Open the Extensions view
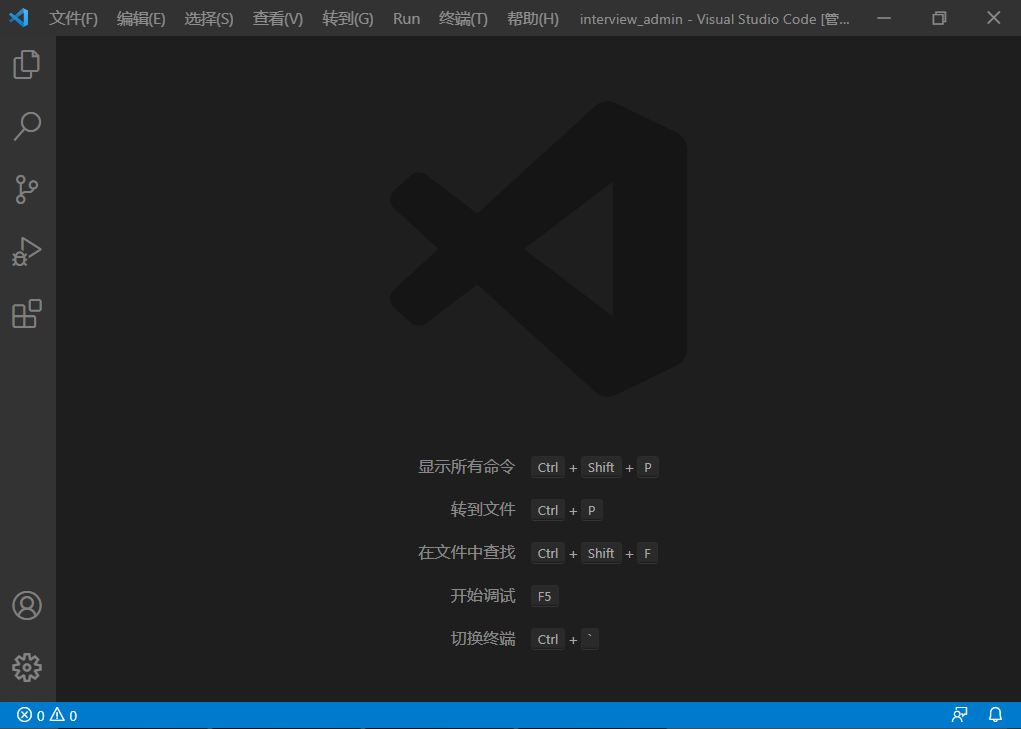 click(x=27, y=314)
